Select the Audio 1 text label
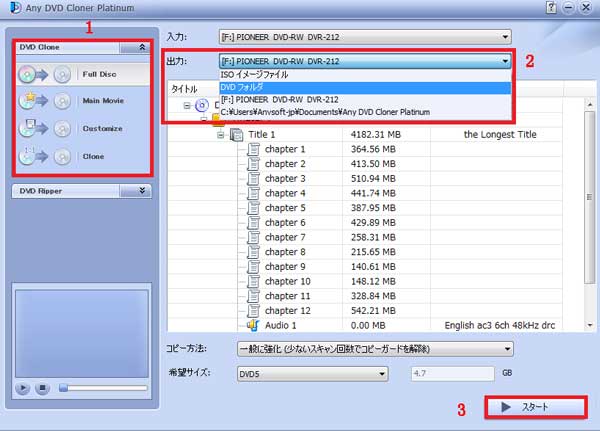600x431 pixels. coord(280,325)
